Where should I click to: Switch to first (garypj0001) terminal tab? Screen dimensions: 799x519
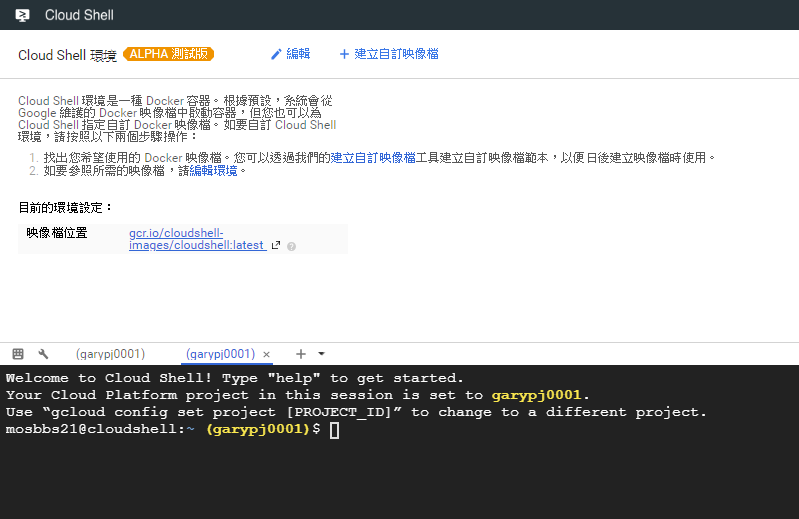(x=111, y=354)
